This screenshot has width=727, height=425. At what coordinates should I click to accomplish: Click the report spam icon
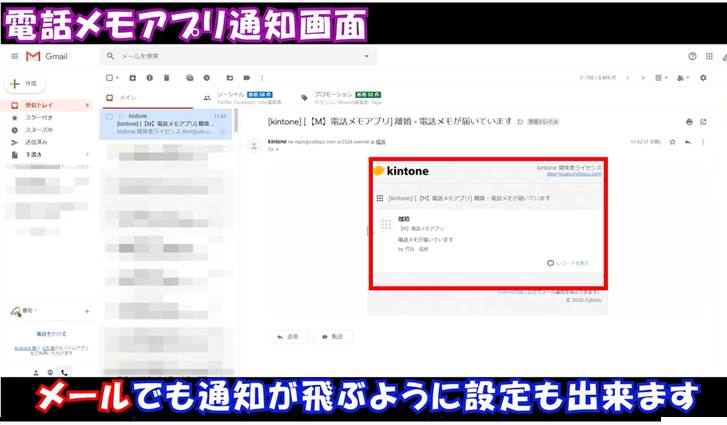pyautogui.click(x=149, y=78)
